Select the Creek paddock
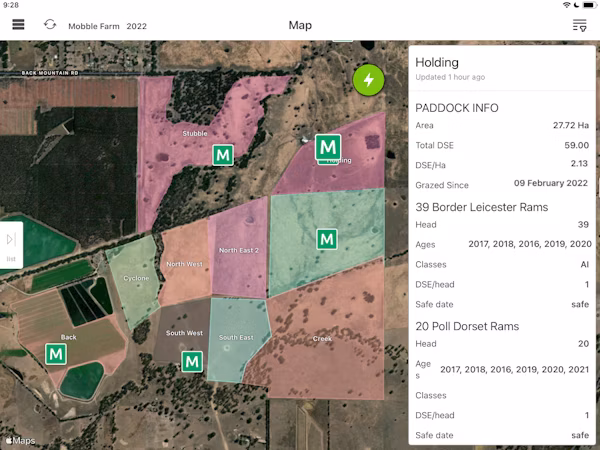This screenshot has width=600, height=450. pyautogui.click(x=322, y=339)
